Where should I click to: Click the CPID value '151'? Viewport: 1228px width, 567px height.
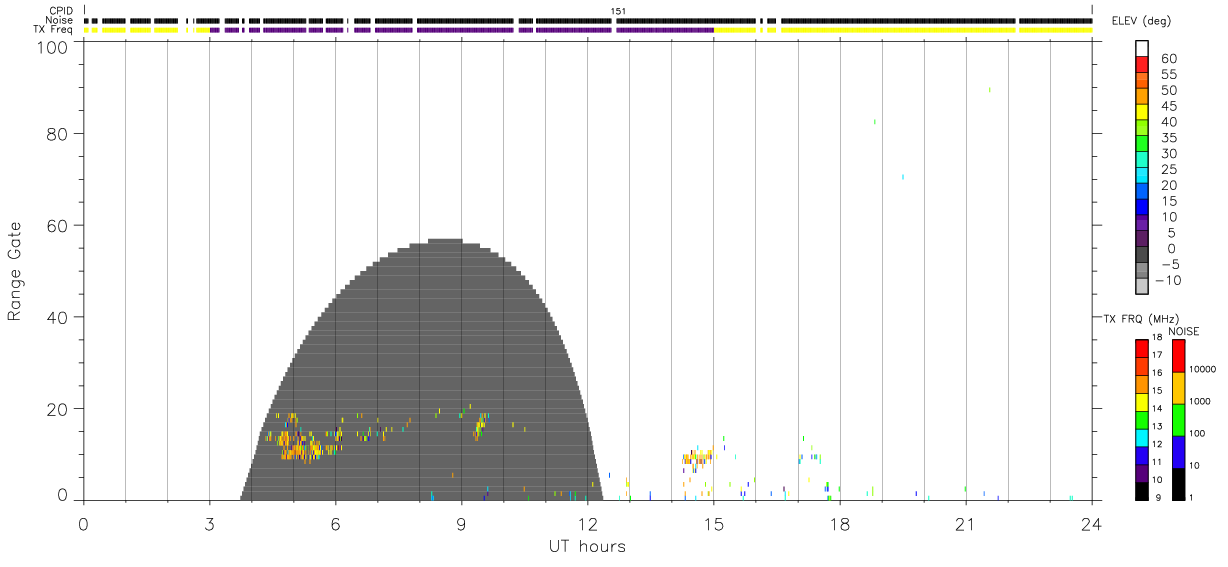point(619,11)
